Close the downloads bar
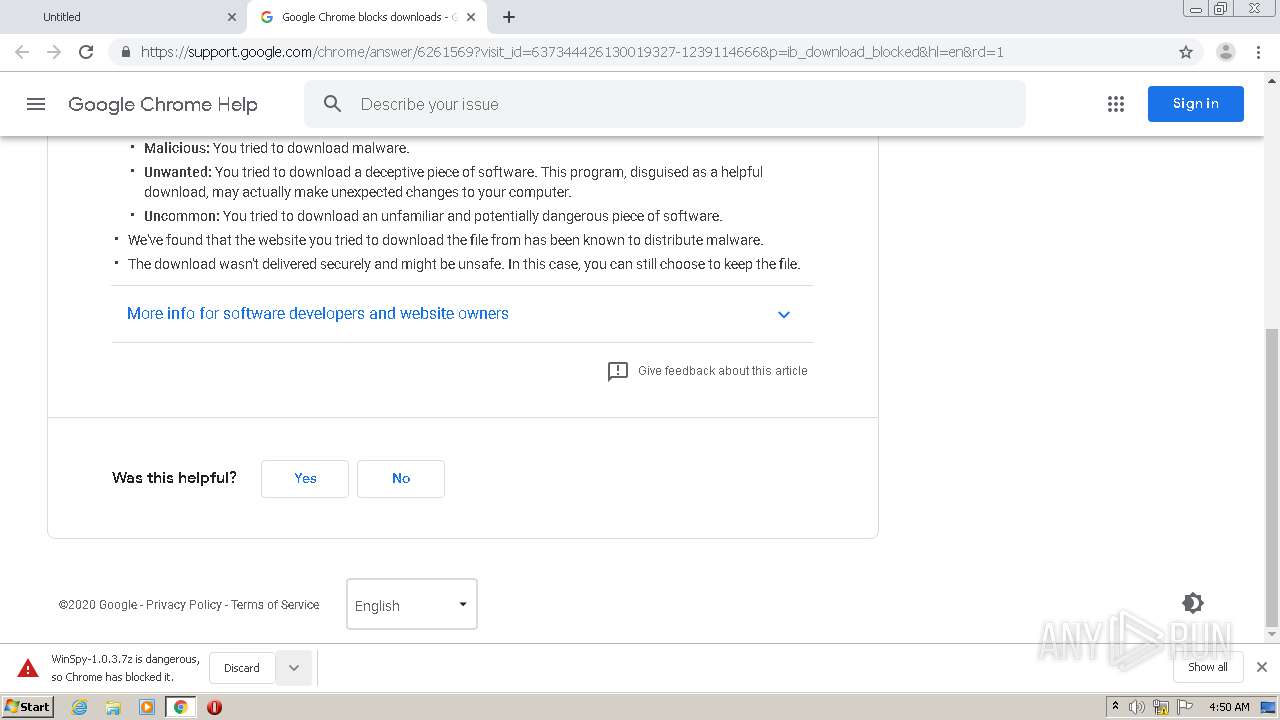The image size is (1280, 720). point(1262,667)
